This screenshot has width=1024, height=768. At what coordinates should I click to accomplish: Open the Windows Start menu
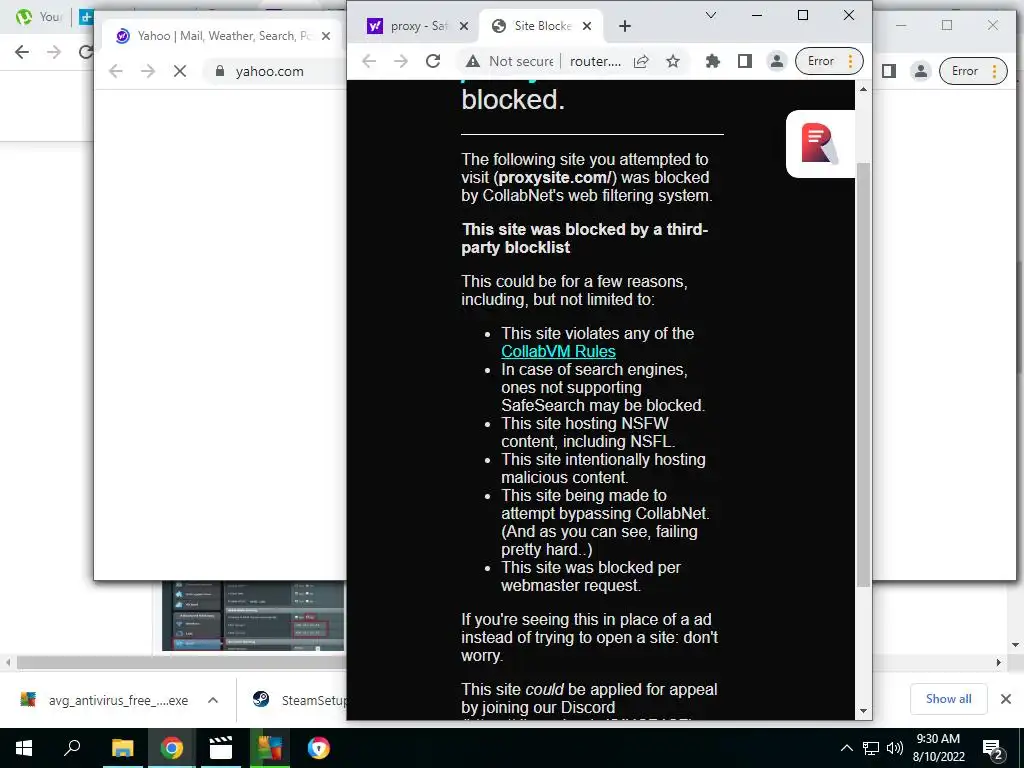pos(24,748)
